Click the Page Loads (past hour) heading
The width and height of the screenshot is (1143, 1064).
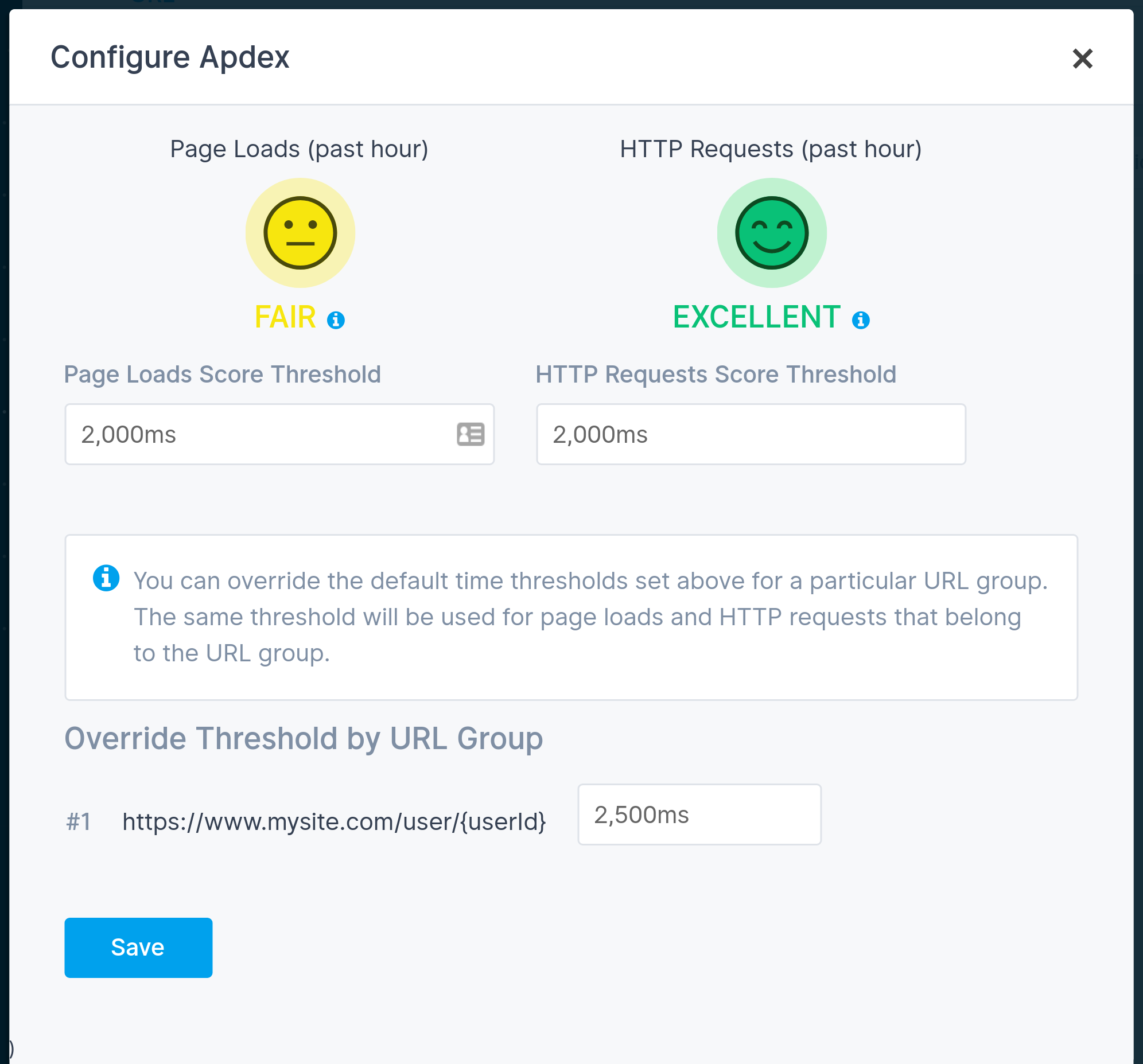coord(300,150)
